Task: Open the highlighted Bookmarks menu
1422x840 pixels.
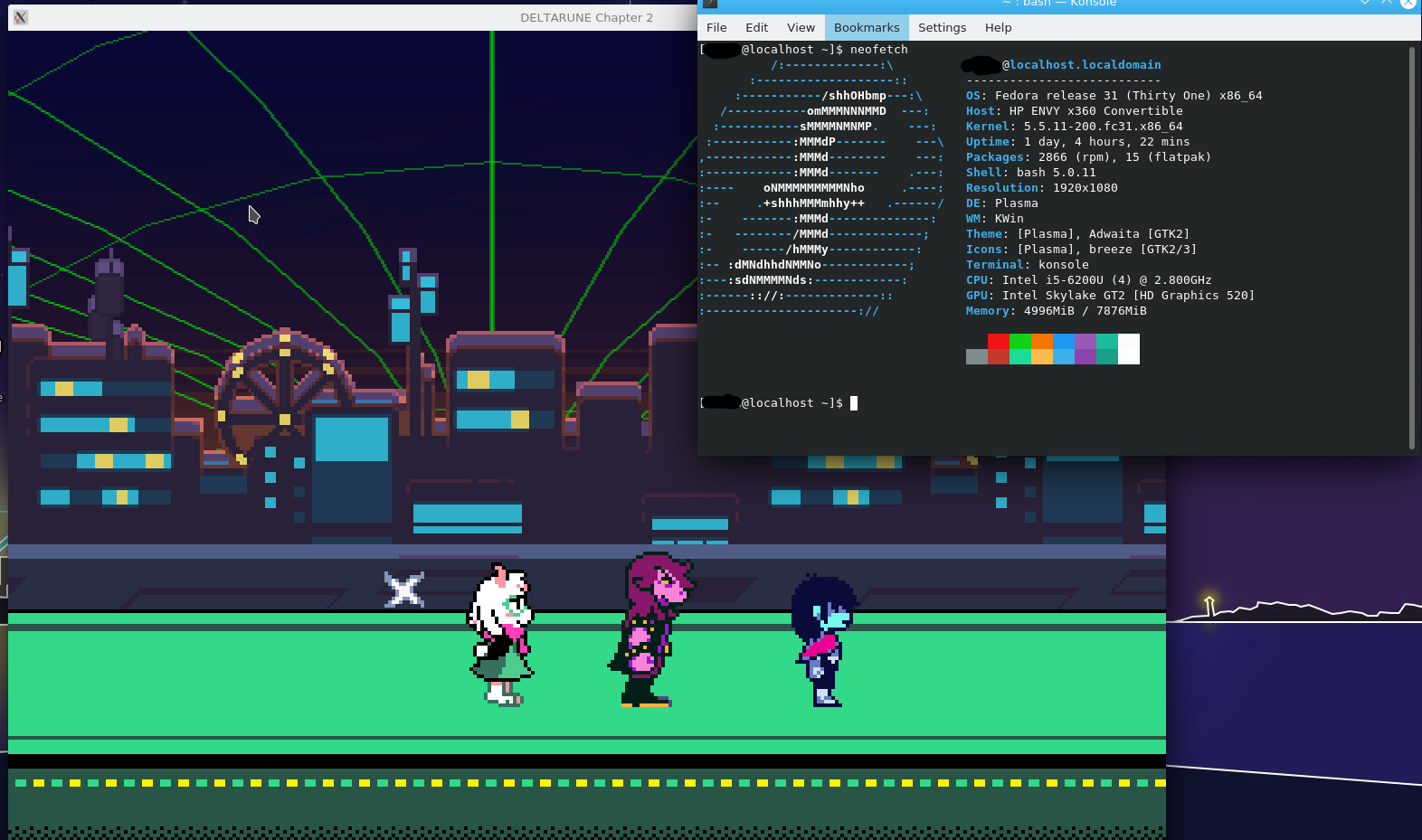Action: (867, 27)
